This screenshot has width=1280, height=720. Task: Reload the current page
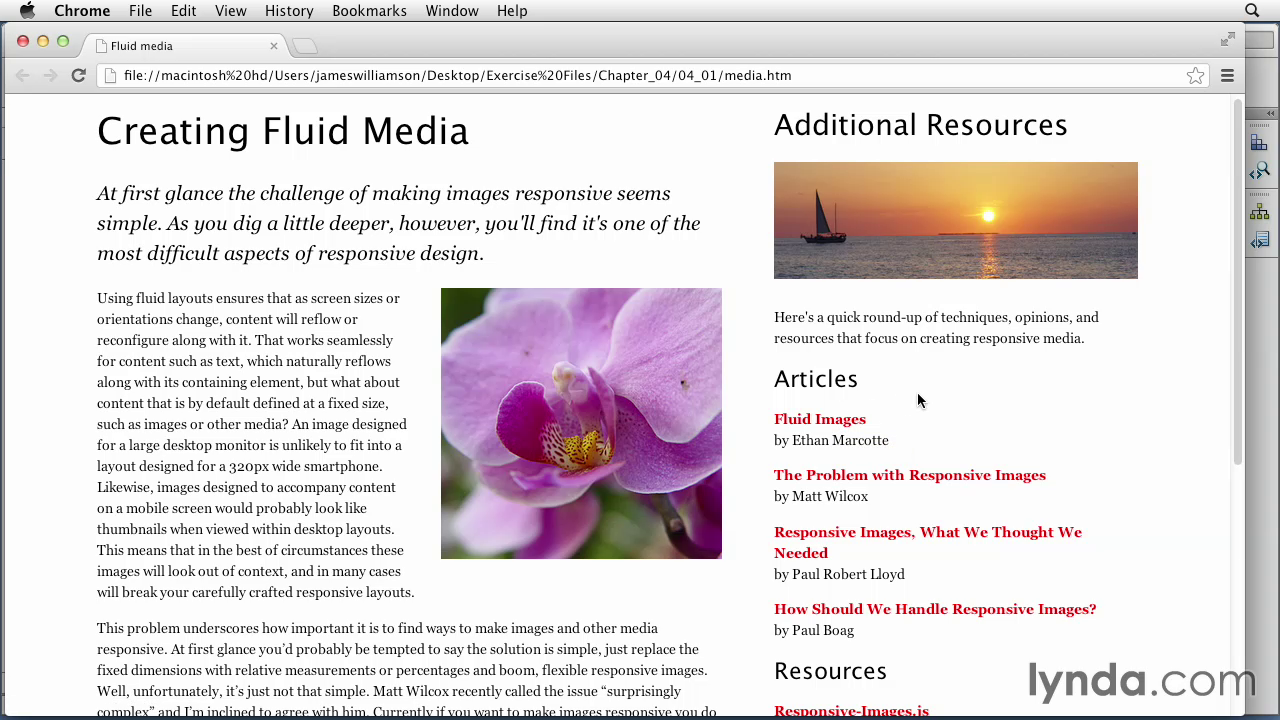click(78, 75)
